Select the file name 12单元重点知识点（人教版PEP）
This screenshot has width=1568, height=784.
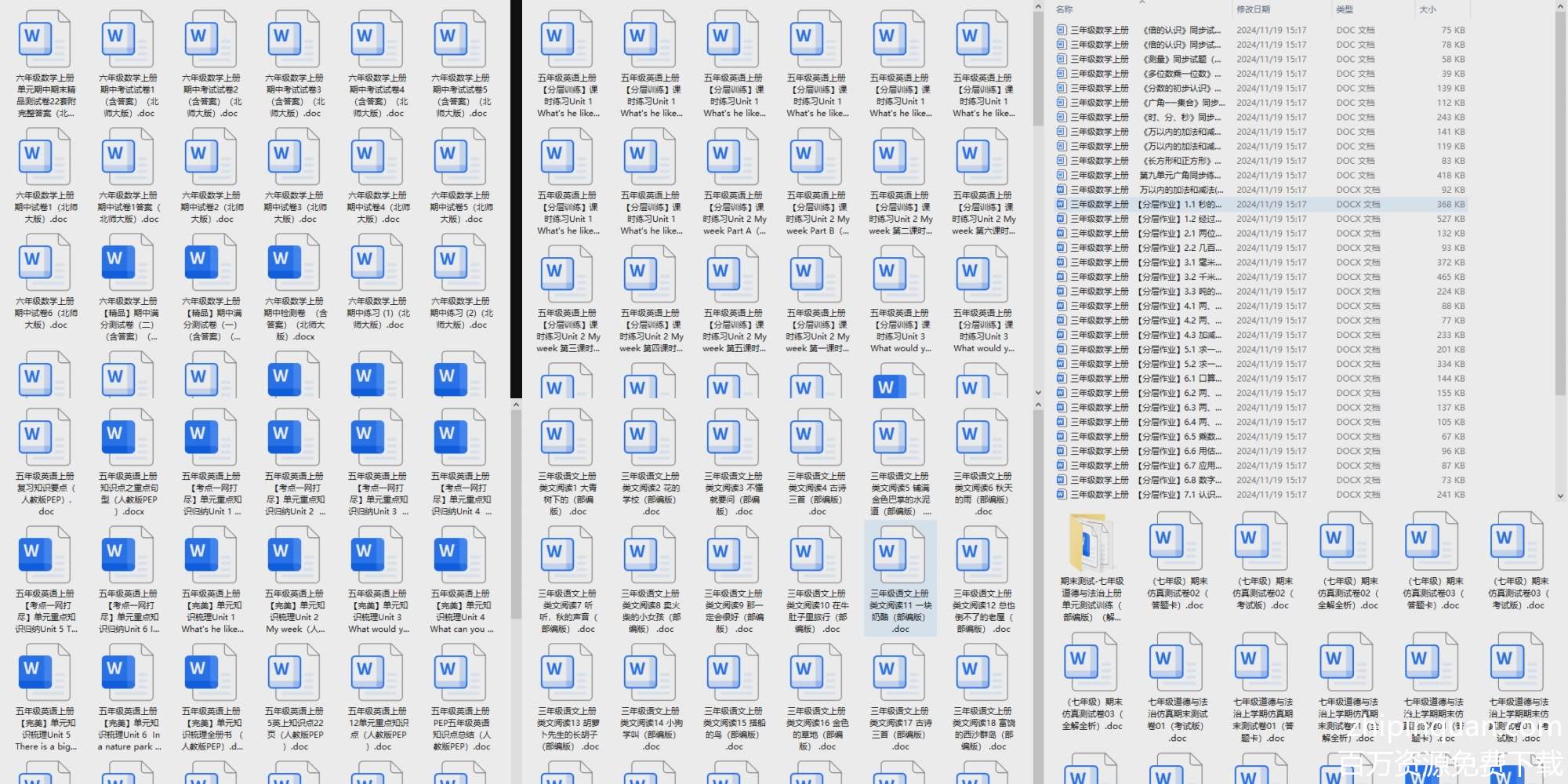(x=378, y=728)
